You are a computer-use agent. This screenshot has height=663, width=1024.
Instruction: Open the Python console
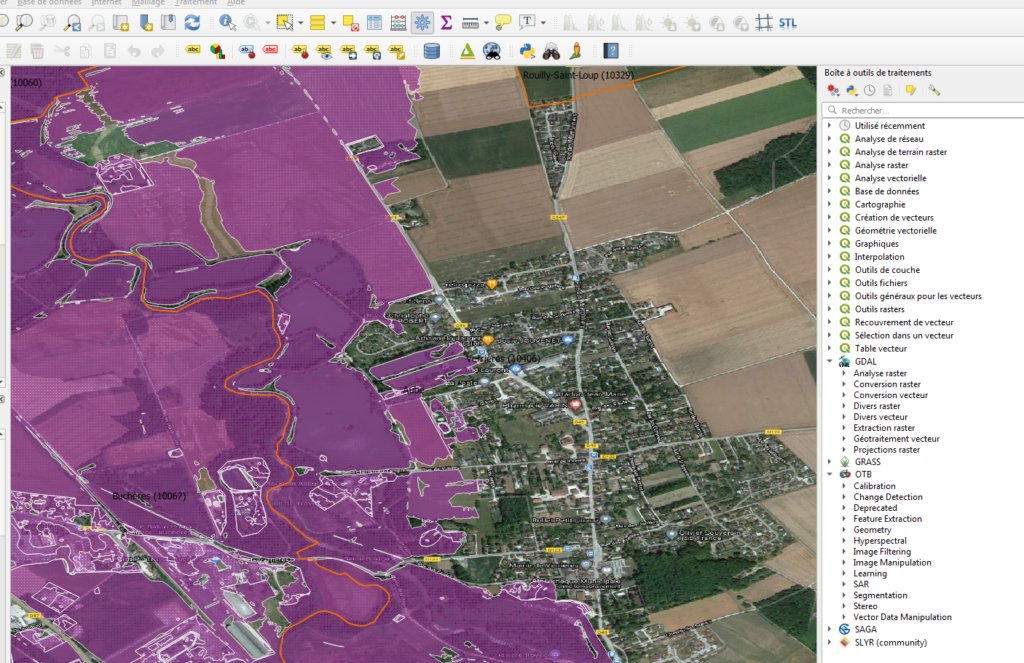pyautogui.click(x=527, y=51)
